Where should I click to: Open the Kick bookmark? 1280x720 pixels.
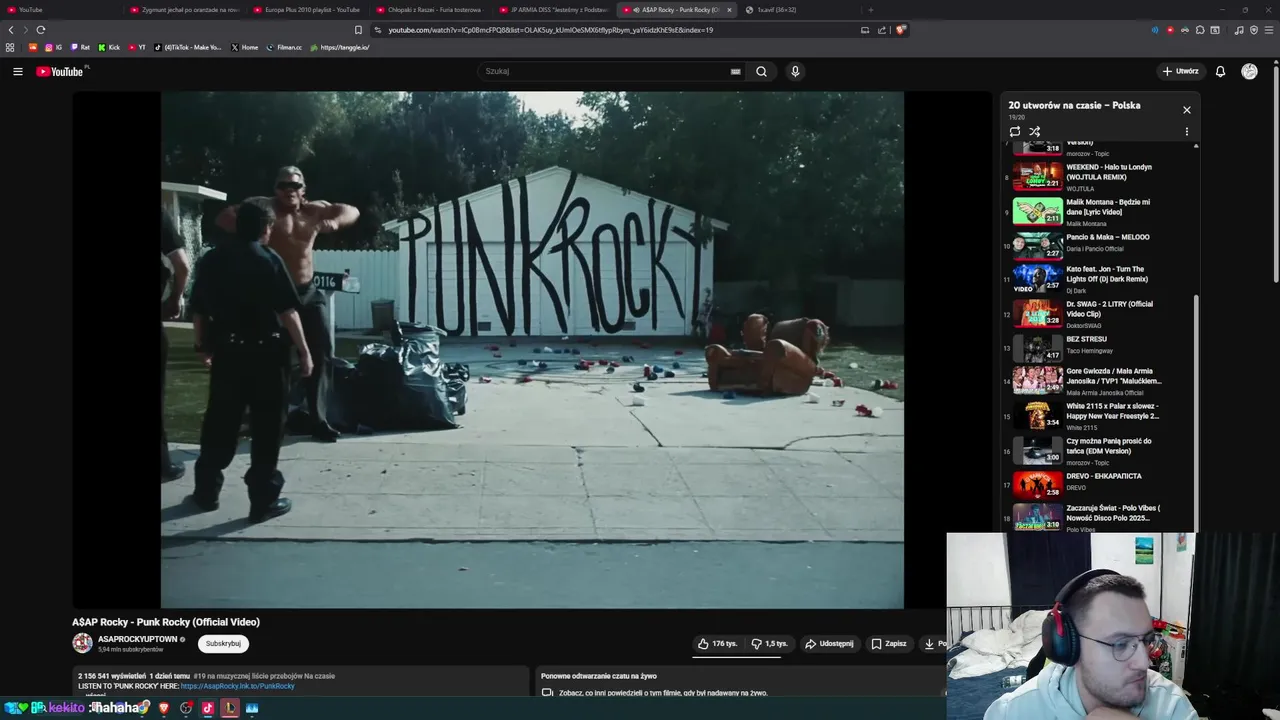[109, 47]
